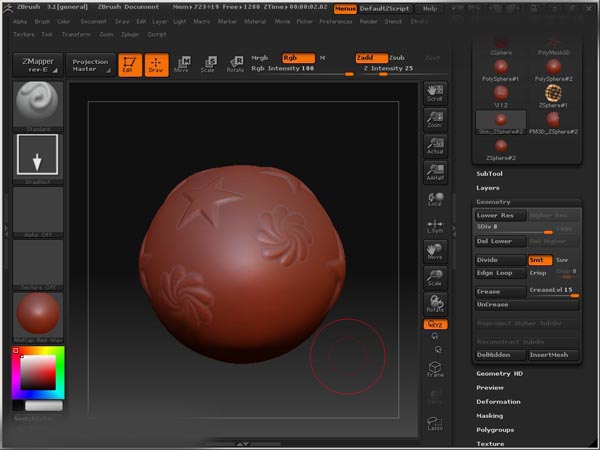Viewport: 600px width, 450px height.
Task: Activate Edit mode button in top shelf
Action: (127, 65)
